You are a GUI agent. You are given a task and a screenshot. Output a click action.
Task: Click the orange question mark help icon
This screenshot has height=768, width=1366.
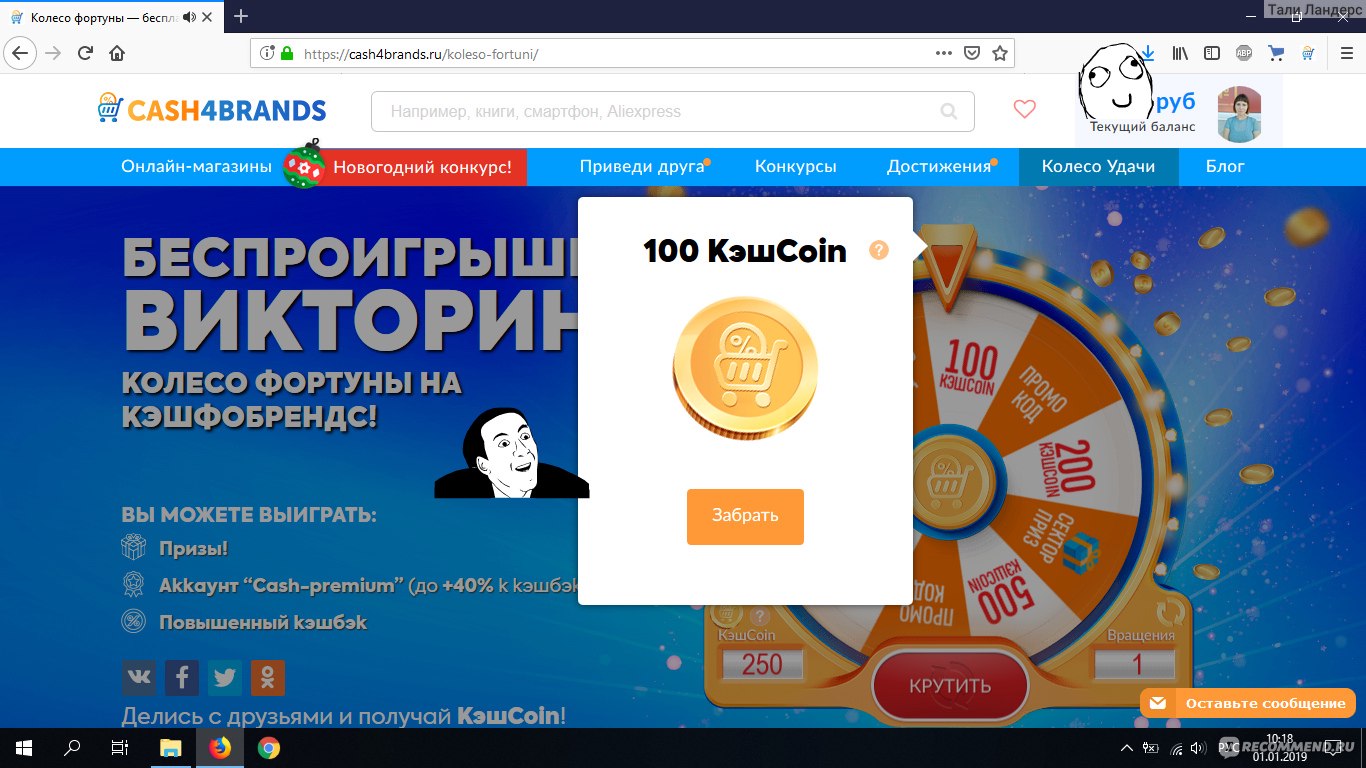coord(879,250)
